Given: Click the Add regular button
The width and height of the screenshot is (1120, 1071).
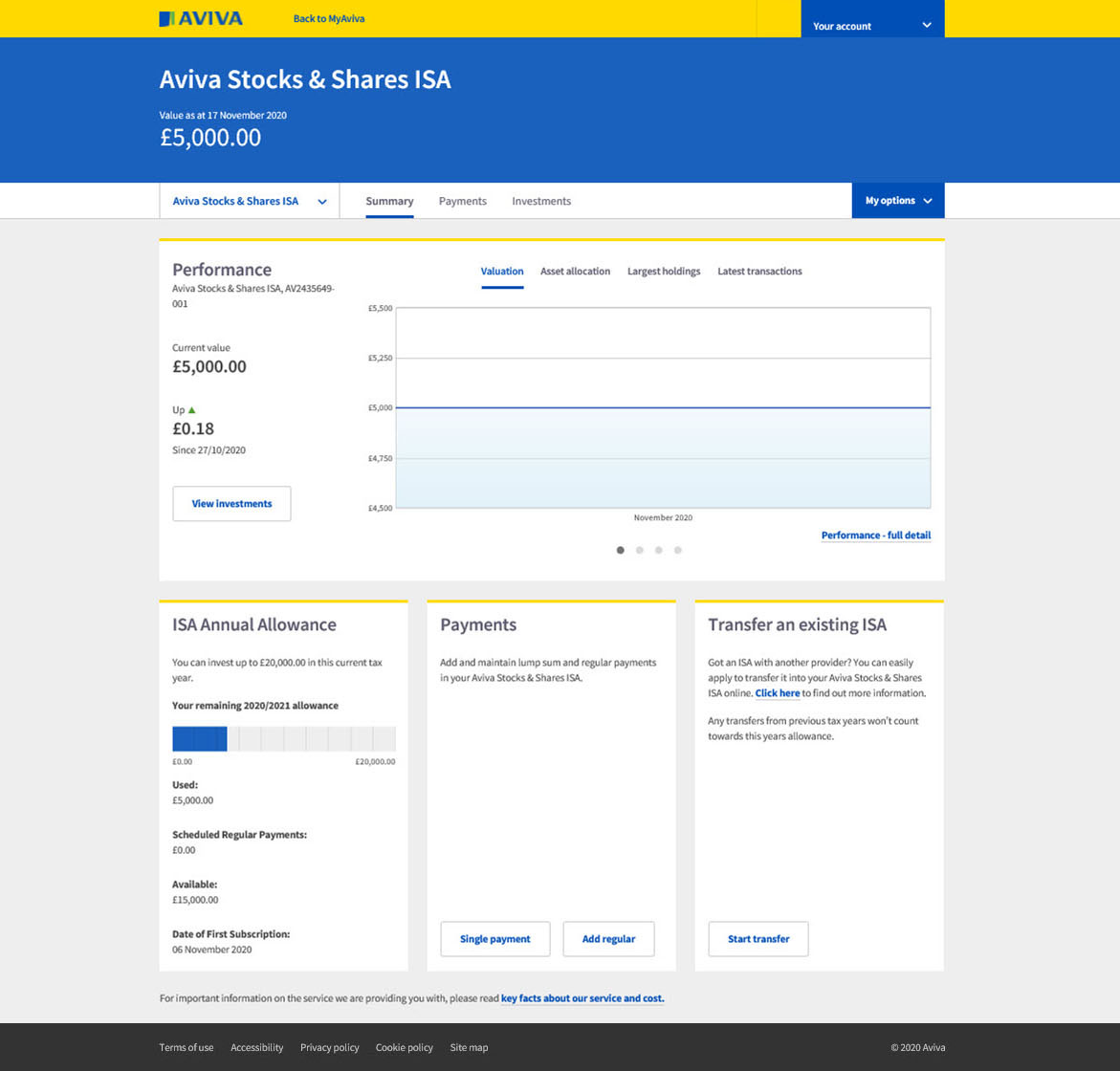Looking at the screenshot, I should point(608,939).
